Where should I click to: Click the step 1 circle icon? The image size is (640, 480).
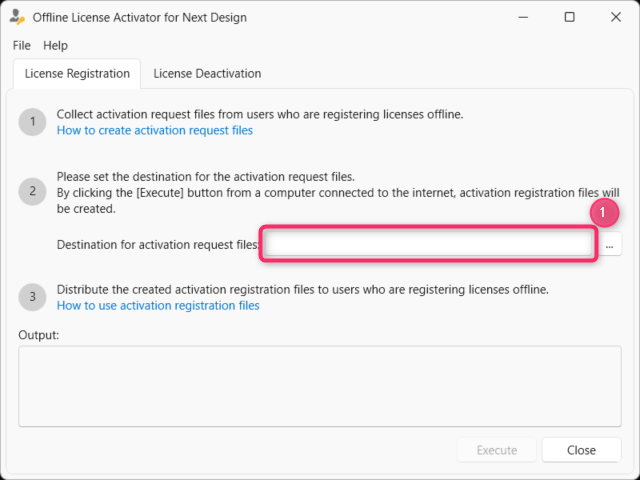[32, 122]
